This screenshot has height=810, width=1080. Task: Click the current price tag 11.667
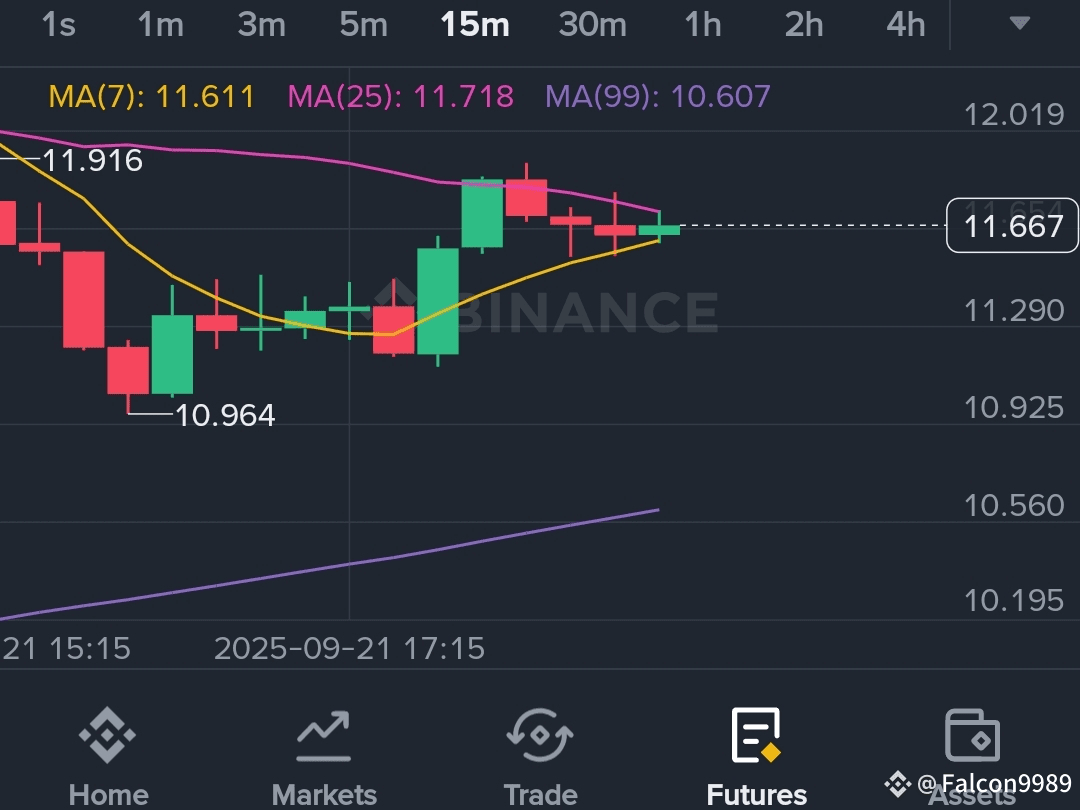pyautogui.click(x=1012, y=226)
